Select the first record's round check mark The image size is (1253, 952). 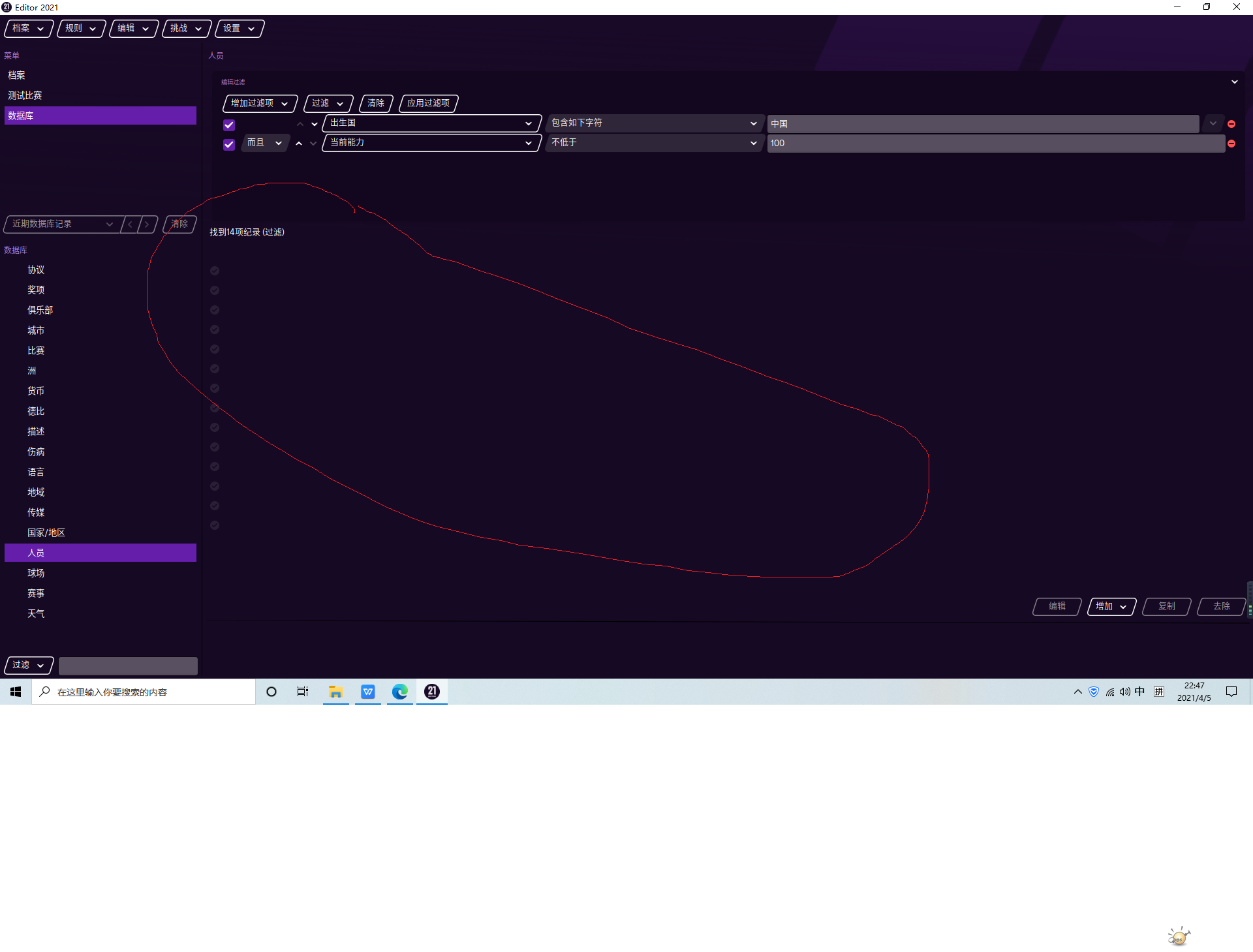(x=215, y=271)
